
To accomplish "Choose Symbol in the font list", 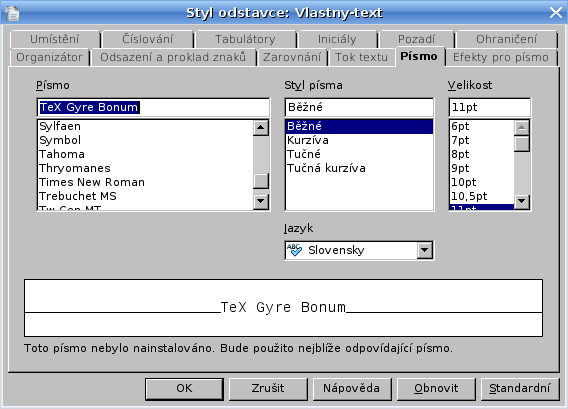I will pyautogui.click(x=146, y=140).
